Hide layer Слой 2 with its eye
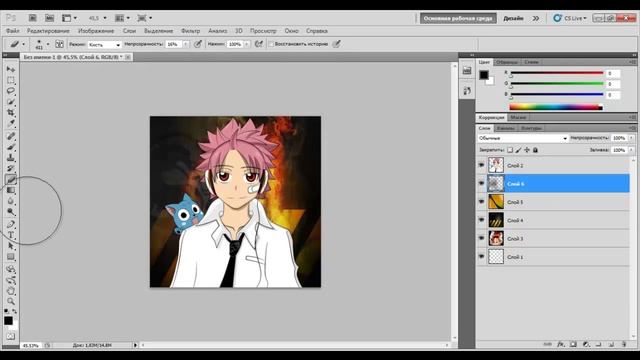The height and width of the screenshot is (360, 640). (481, 165)
